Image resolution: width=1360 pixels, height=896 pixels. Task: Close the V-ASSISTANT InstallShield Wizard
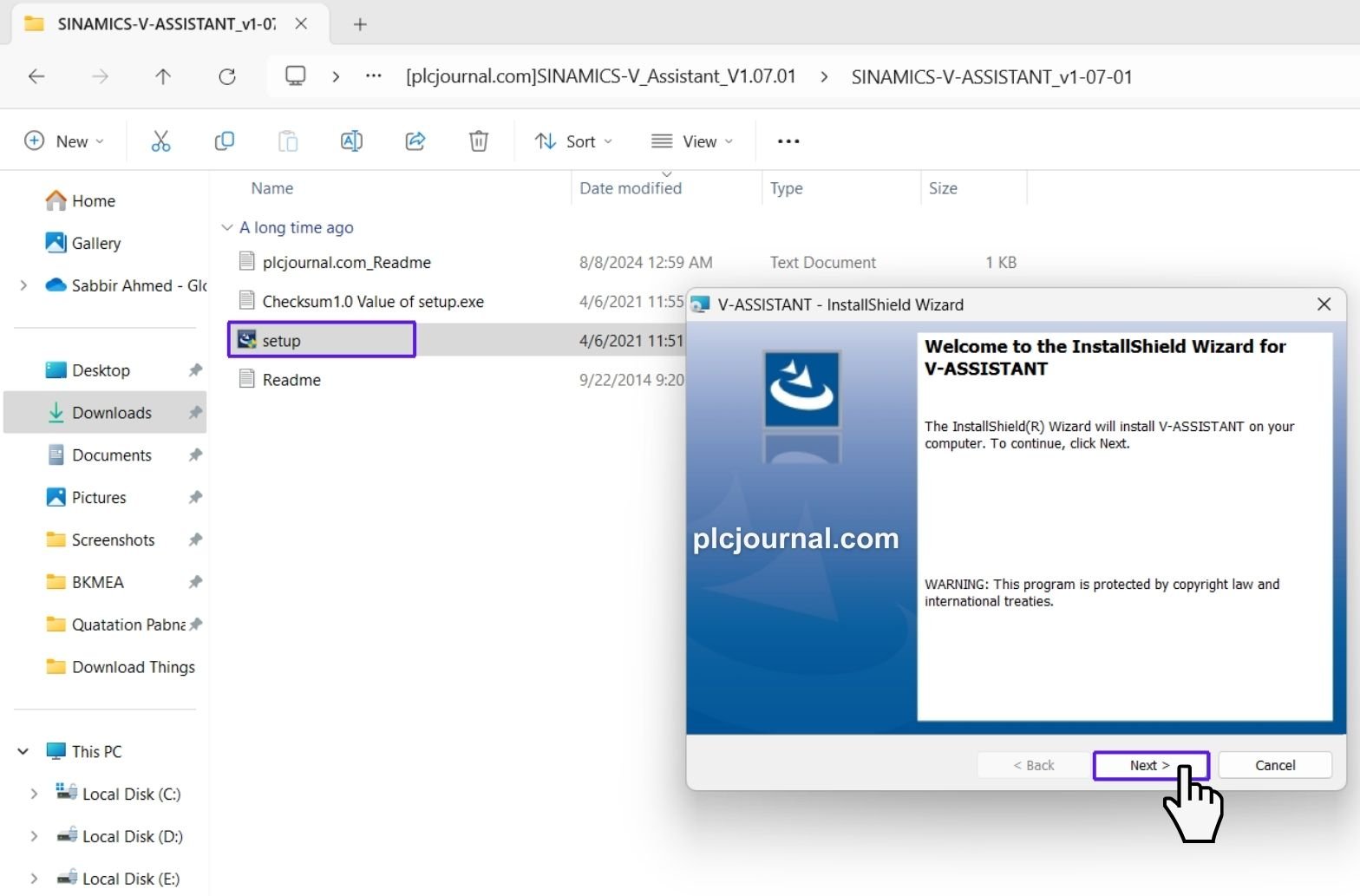[1324, 304]
